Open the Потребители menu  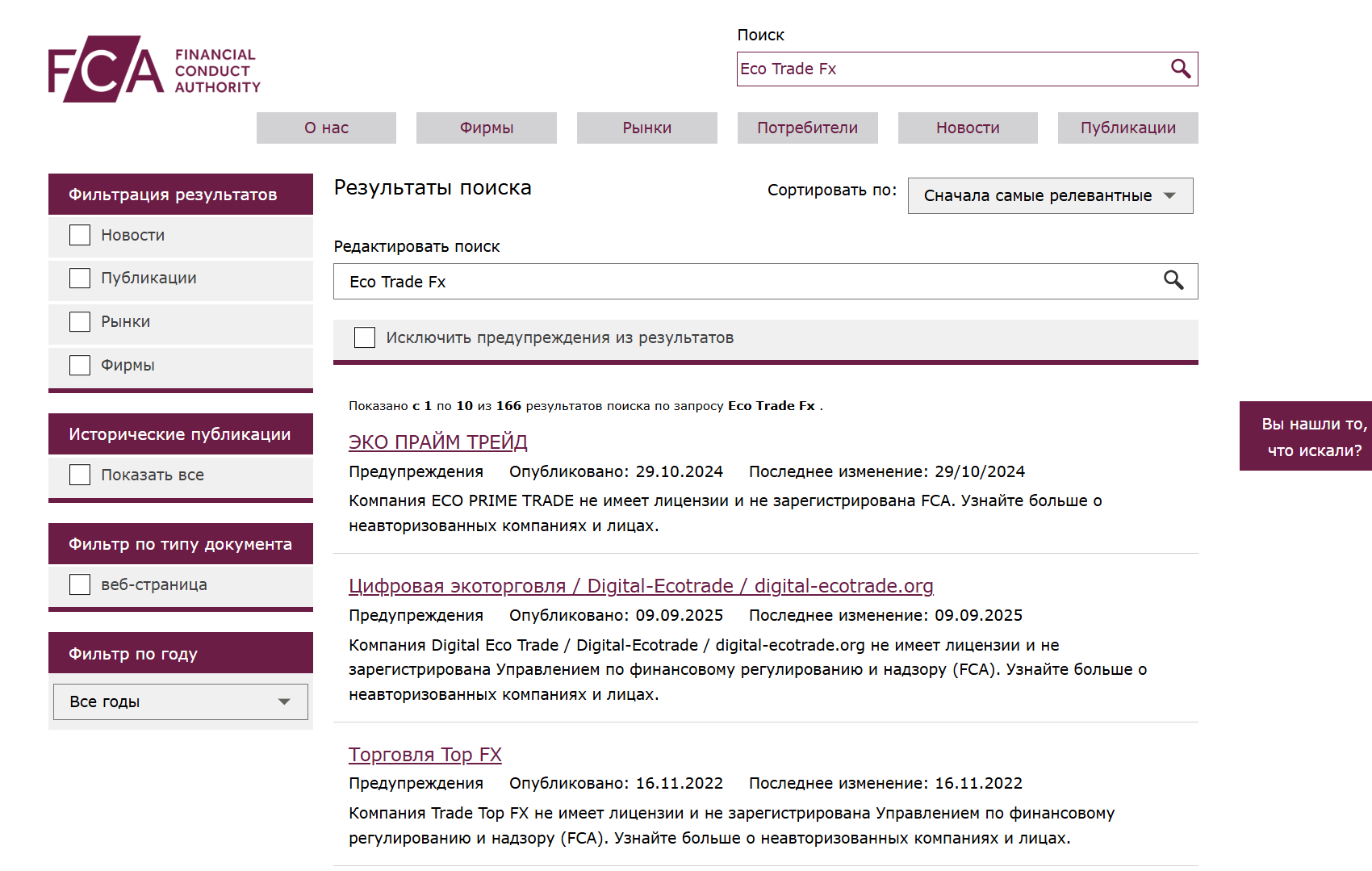807,128
